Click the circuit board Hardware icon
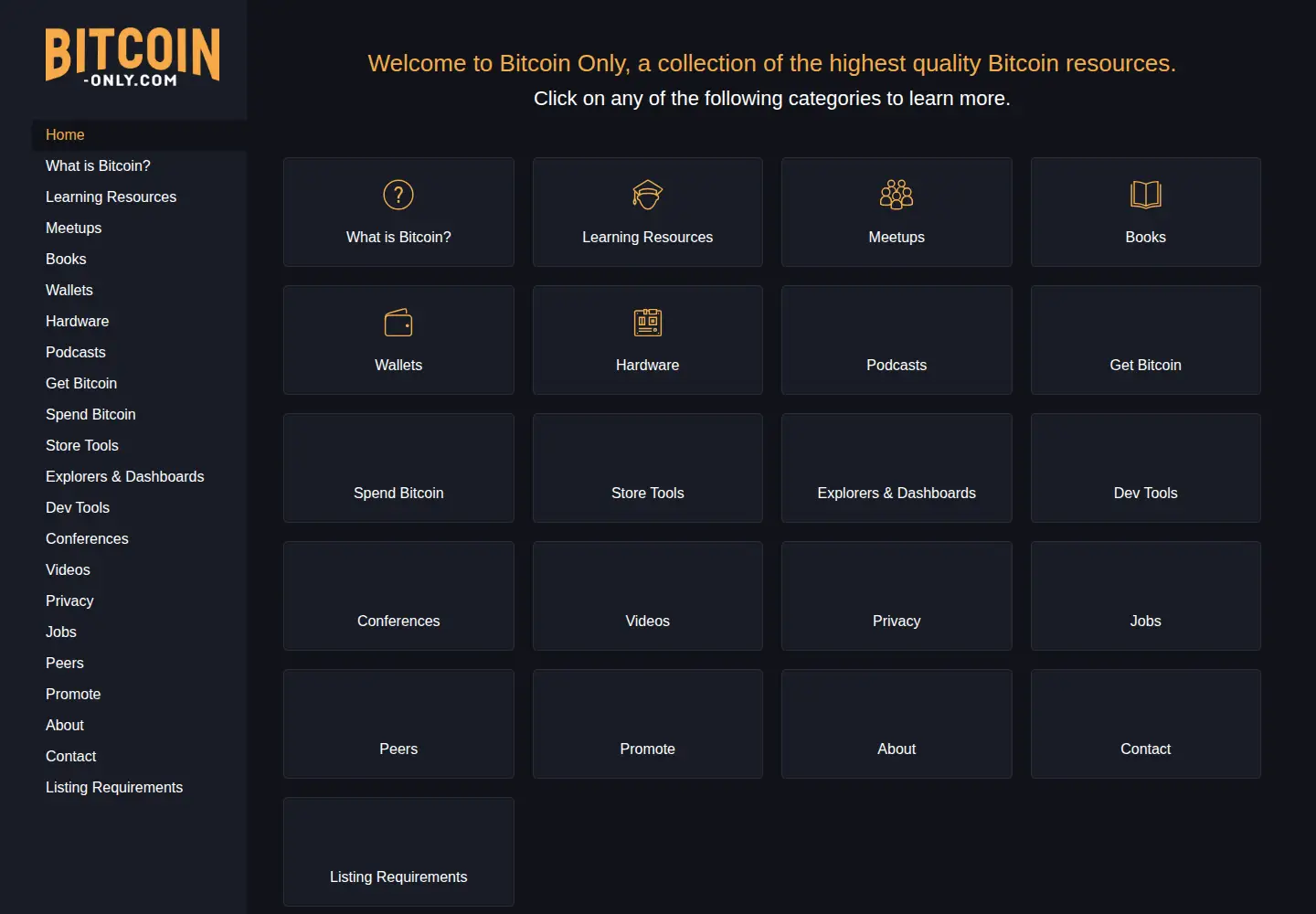The width and height of the screenshot is (1316, 914). click(x=647, y=323)
